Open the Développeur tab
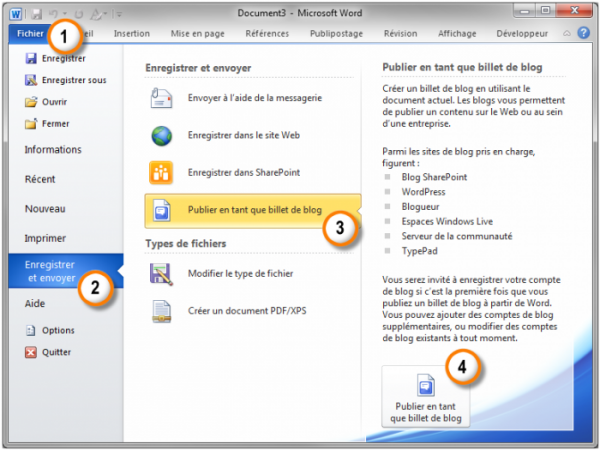600x450 pixels. click(522, 34)
